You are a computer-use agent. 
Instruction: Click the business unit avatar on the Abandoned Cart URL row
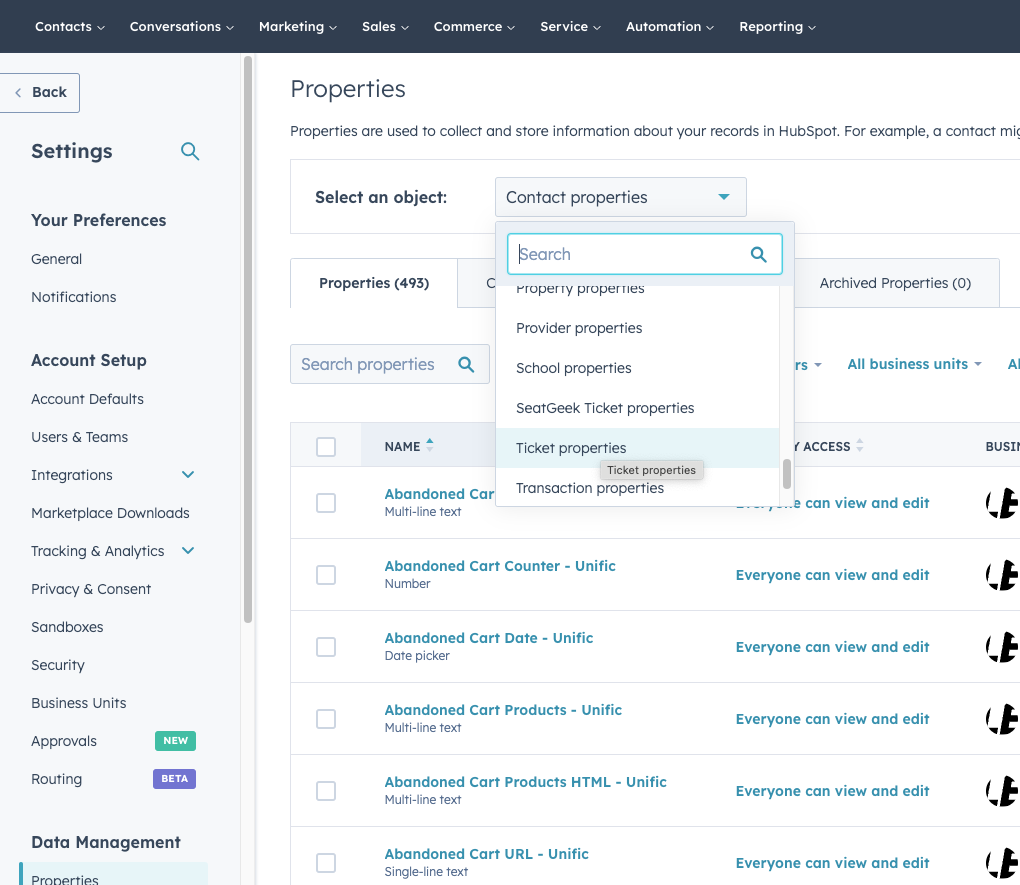[1003, 862]
